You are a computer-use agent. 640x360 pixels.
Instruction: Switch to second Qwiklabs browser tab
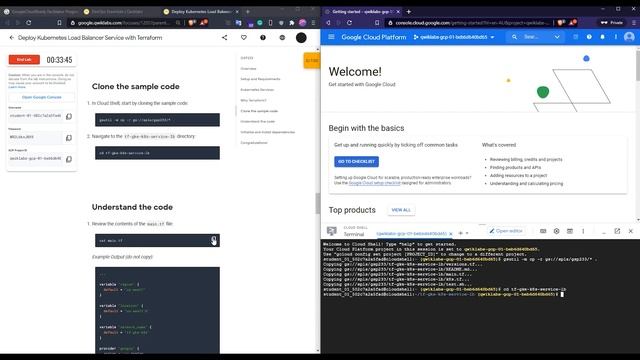(x=118, y=11)
